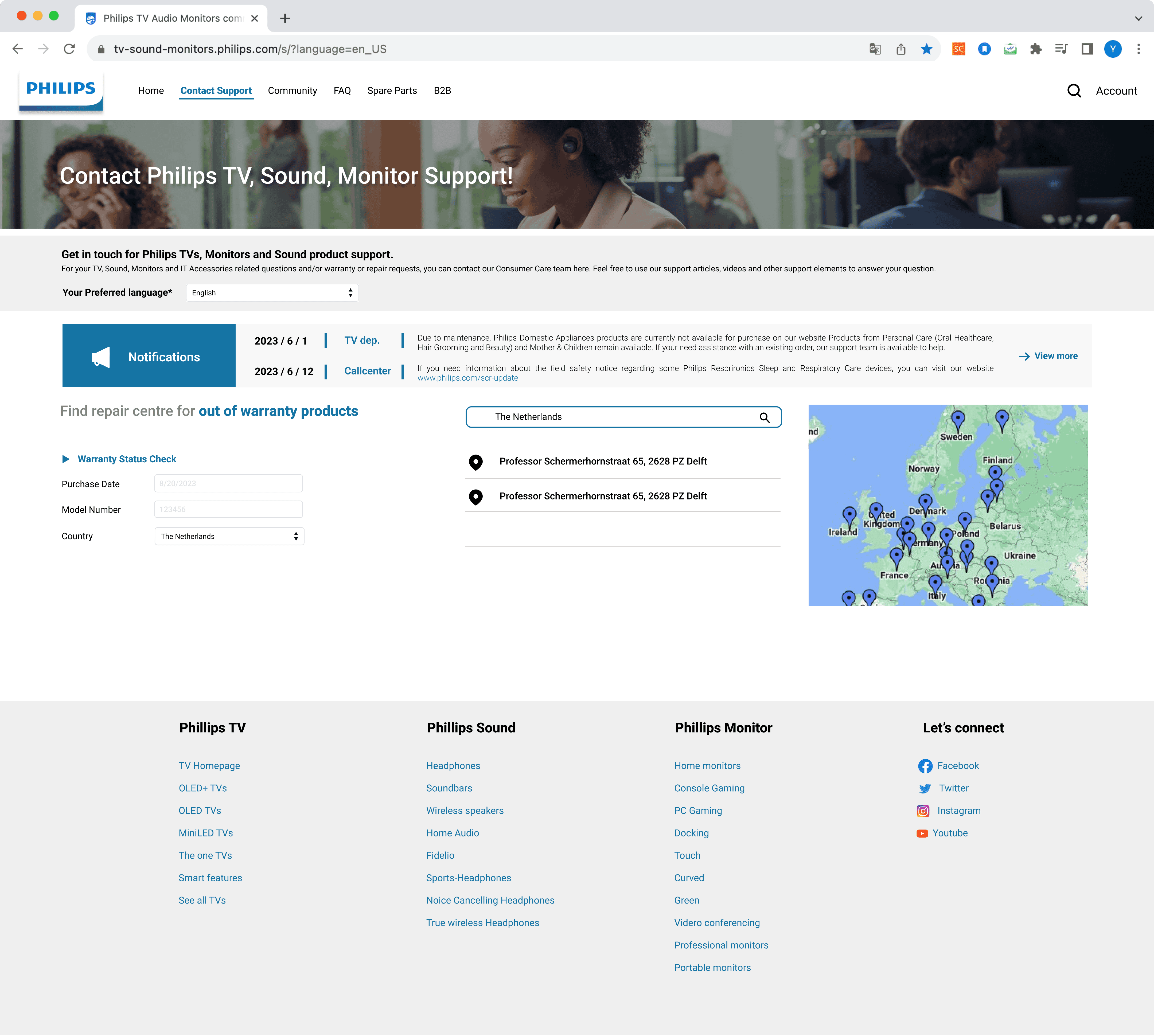The width and height of the screenshot is (1154, 1036).
Task: Click the second Professor Schermerhornstraat address
Action: (x=603, y=497)
